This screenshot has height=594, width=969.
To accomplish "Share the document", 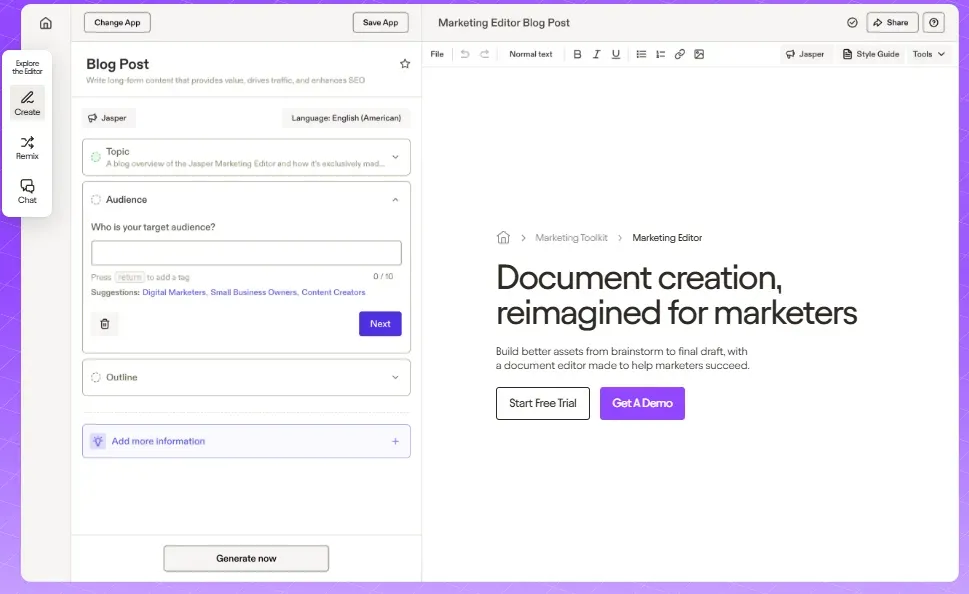I will (892, 23).
